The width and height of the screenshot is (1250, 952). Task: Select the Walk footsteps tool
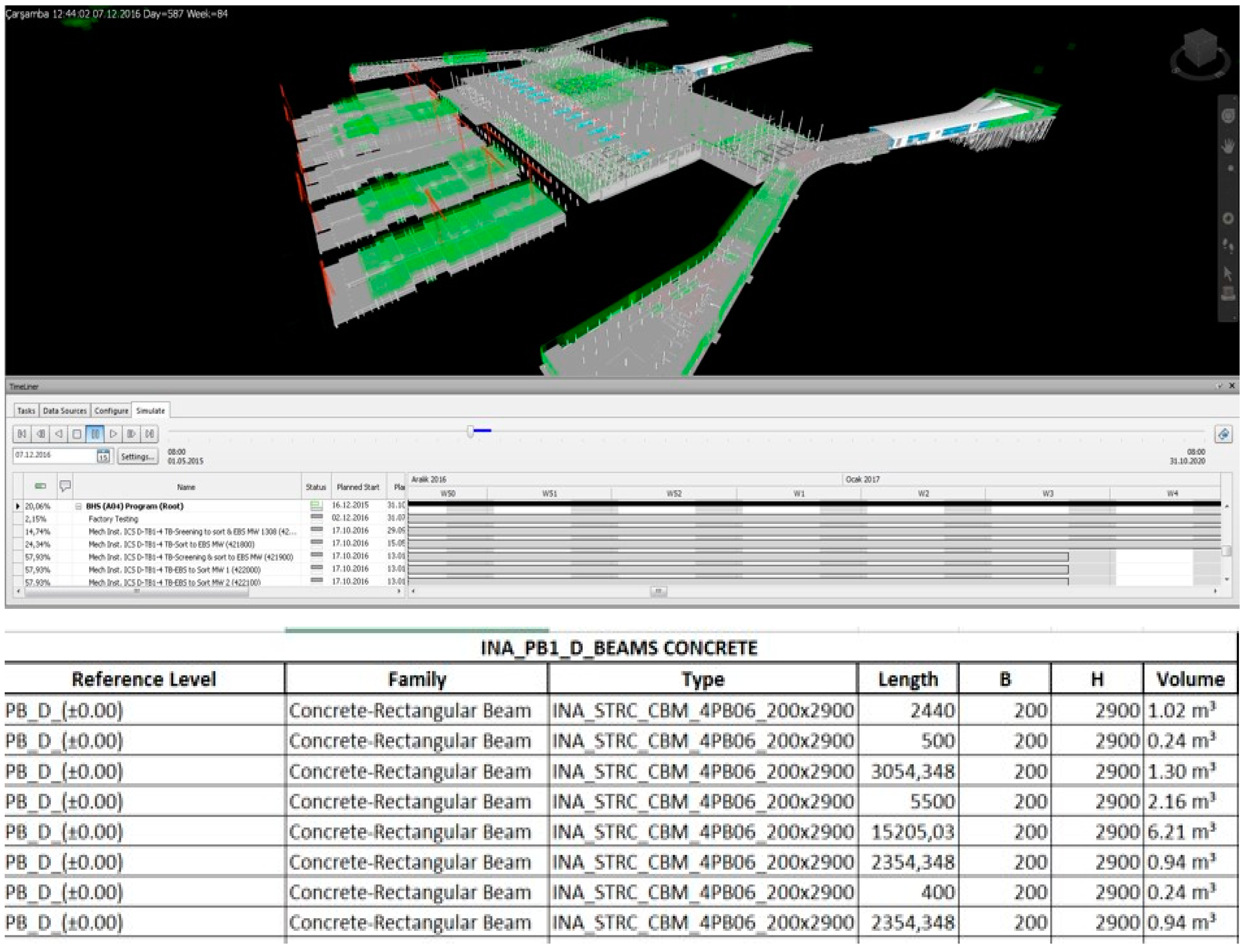(1227, 246)
